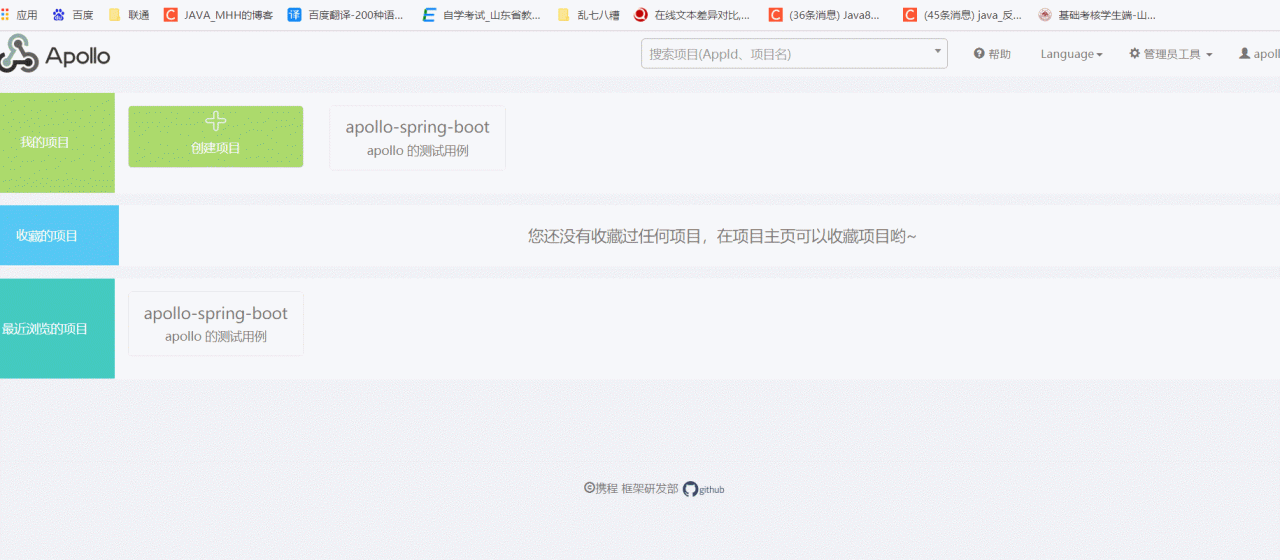The width and height of the screenshot is (1280, 560).
Task: Open the 联通 bookmark folder
Action: (x=129, y=15)
